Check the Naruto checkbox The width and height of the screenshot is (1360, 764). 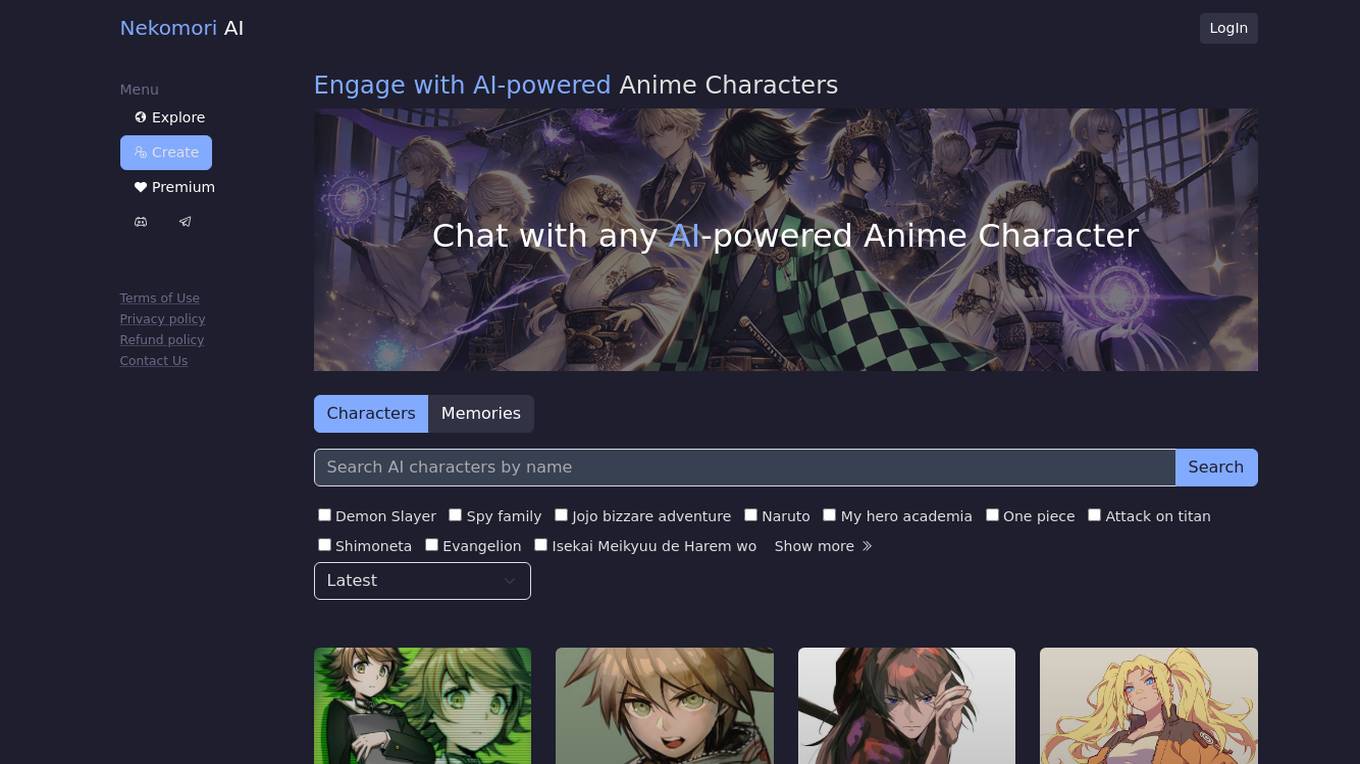pos(750,515)
